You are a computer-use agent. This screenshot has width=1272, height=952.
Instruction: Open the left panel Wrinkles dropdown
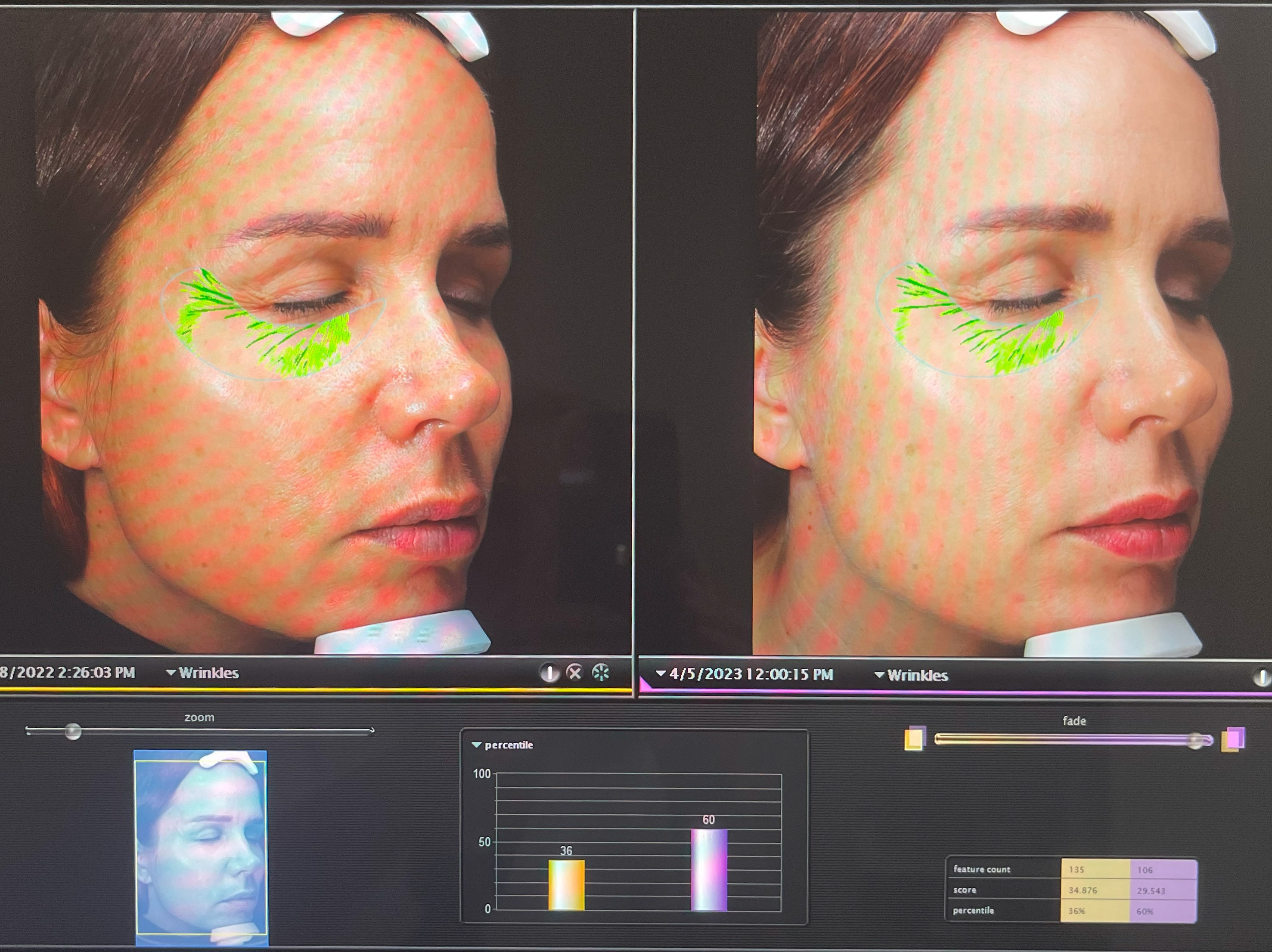(x=202, y=673)
